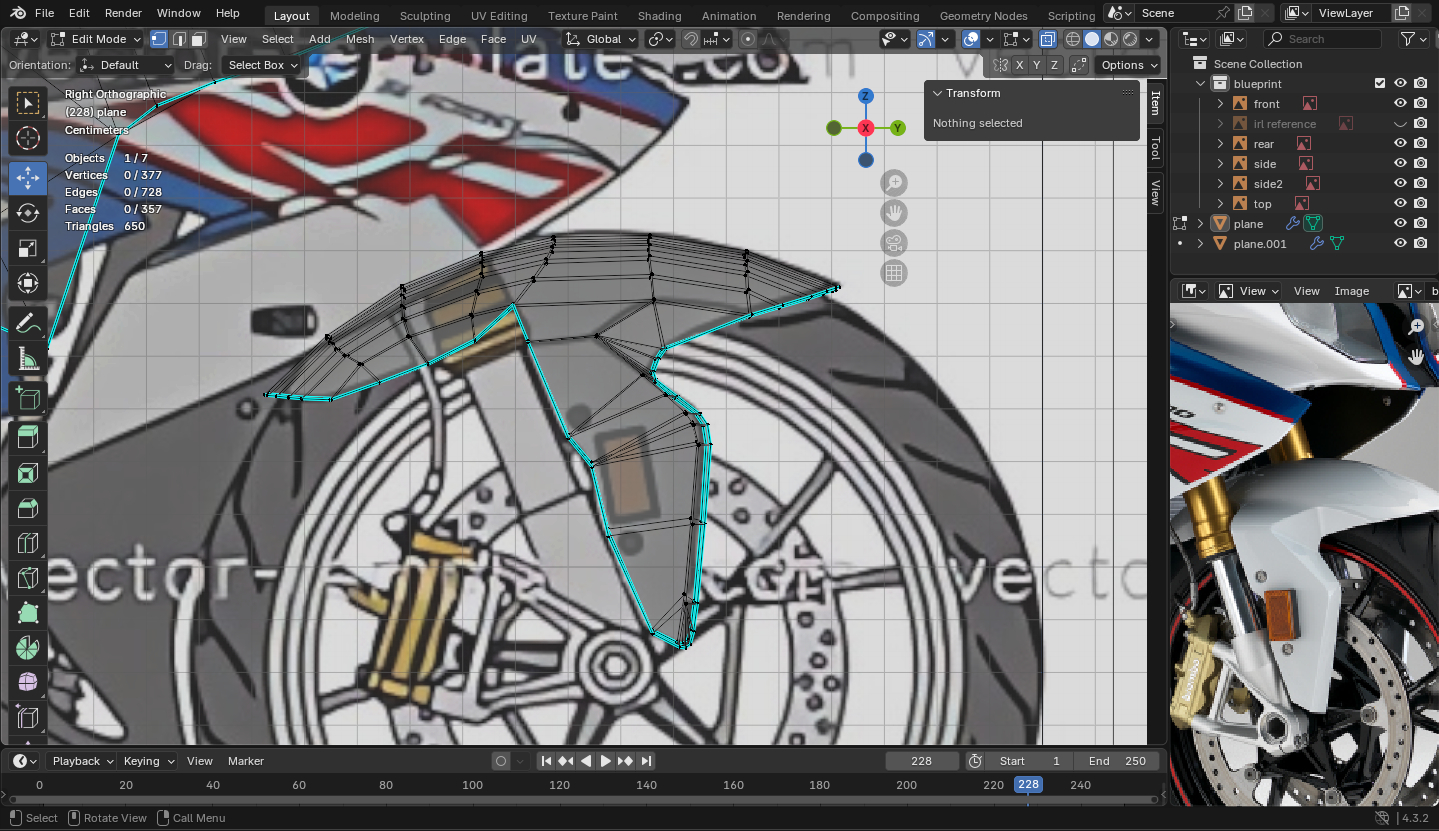Enable vertex select mode

point(159,39)
